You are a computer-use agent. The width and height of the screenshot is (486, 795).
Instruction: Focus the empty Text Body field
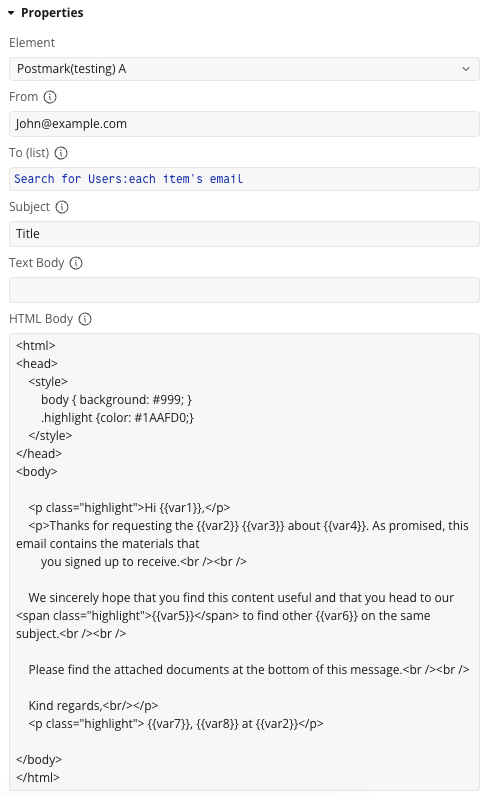click(244, 290)
